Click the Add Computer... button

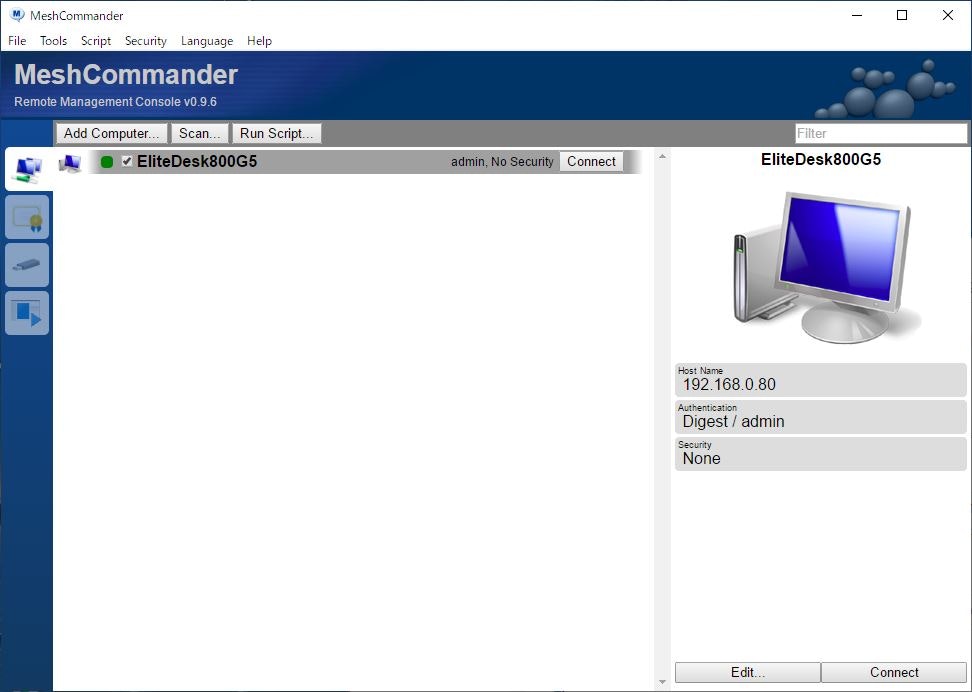[112, 133]
